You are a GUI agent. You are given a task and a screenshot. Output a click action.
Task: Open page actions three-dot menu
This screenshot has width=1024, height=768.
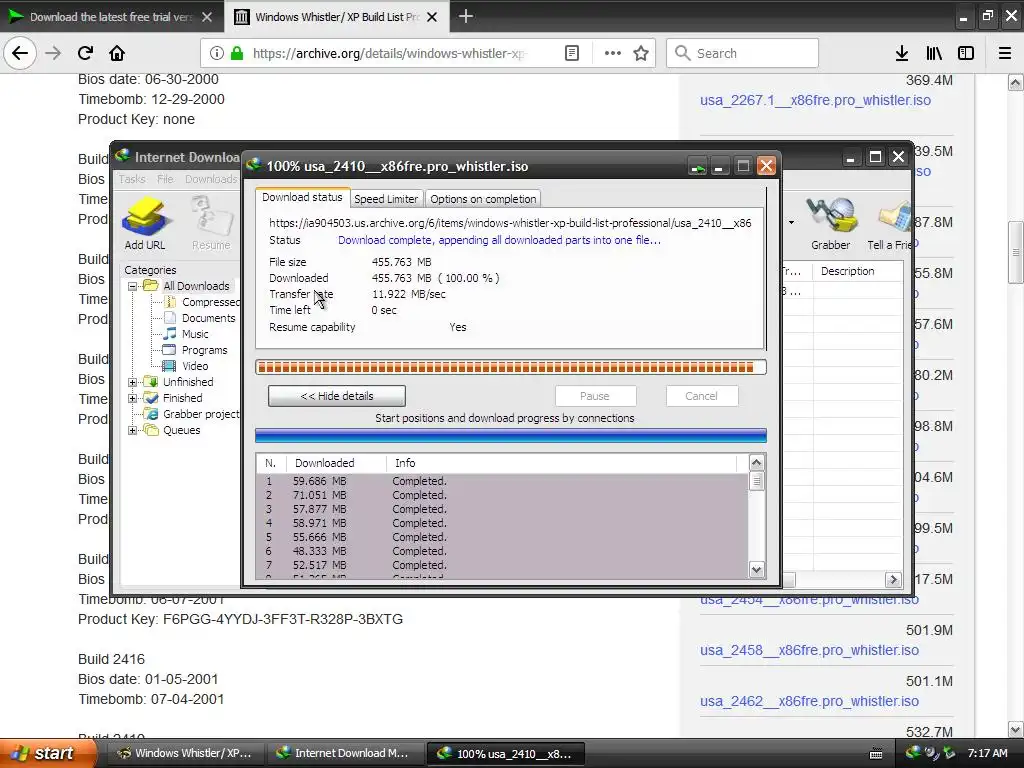coord(613,53)
